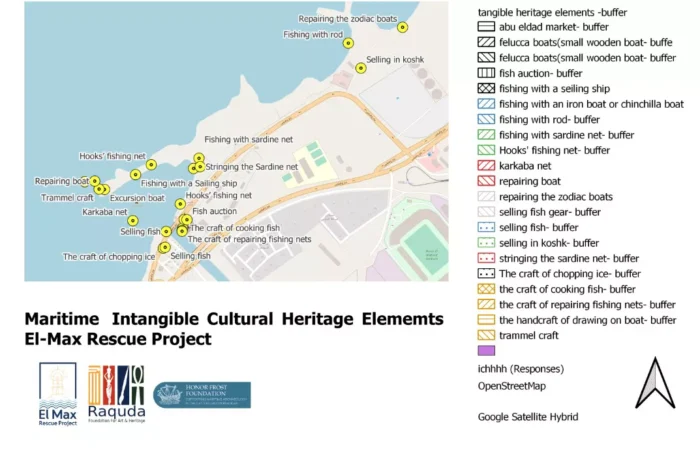Click the abu eldad market legend swatch
The height and width of the screenshot is (460, 700).
click(x=487, y=27)
